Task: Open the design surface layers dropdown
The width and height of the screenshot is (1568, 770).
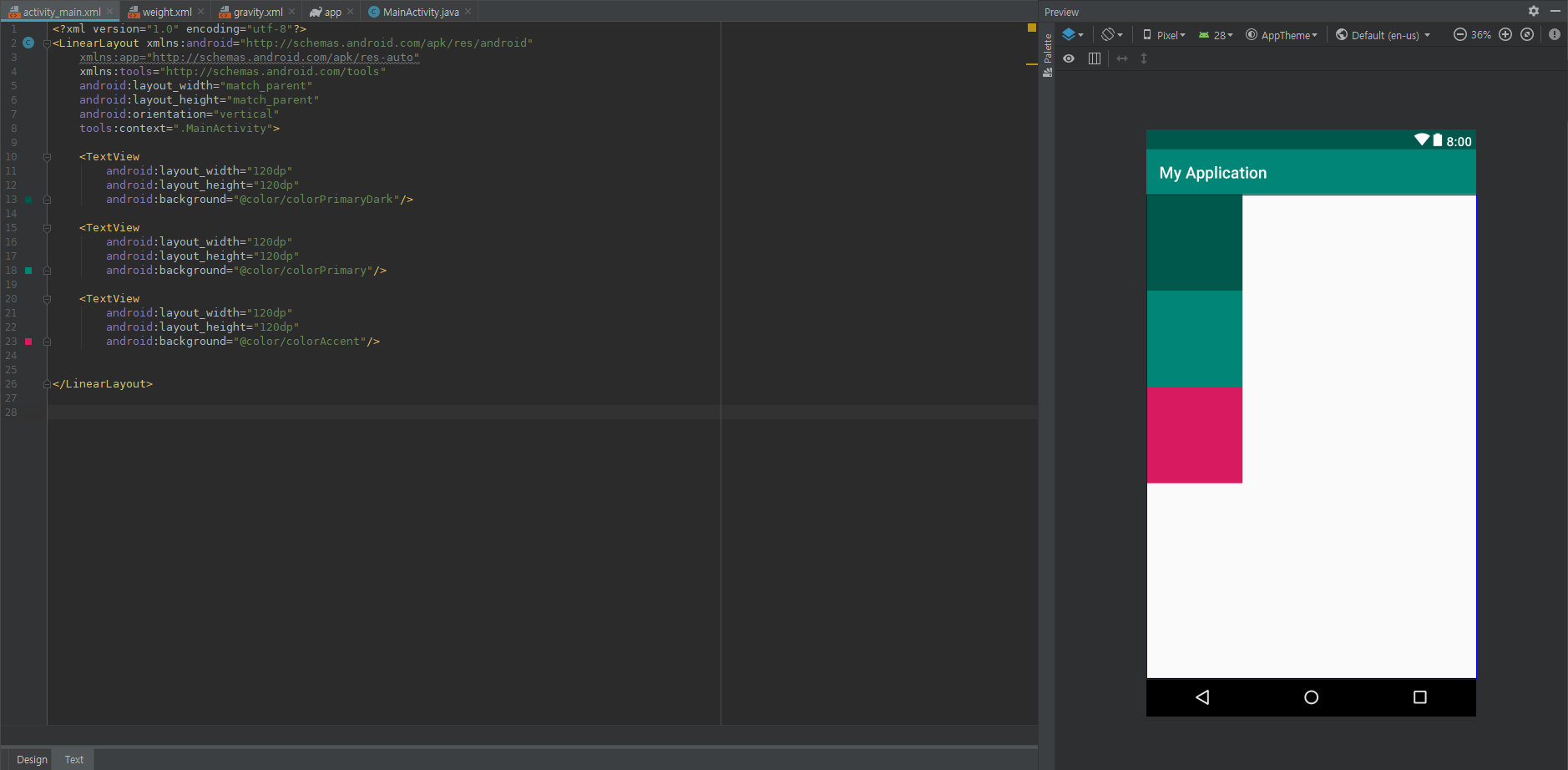Action: coord(1073,35)
